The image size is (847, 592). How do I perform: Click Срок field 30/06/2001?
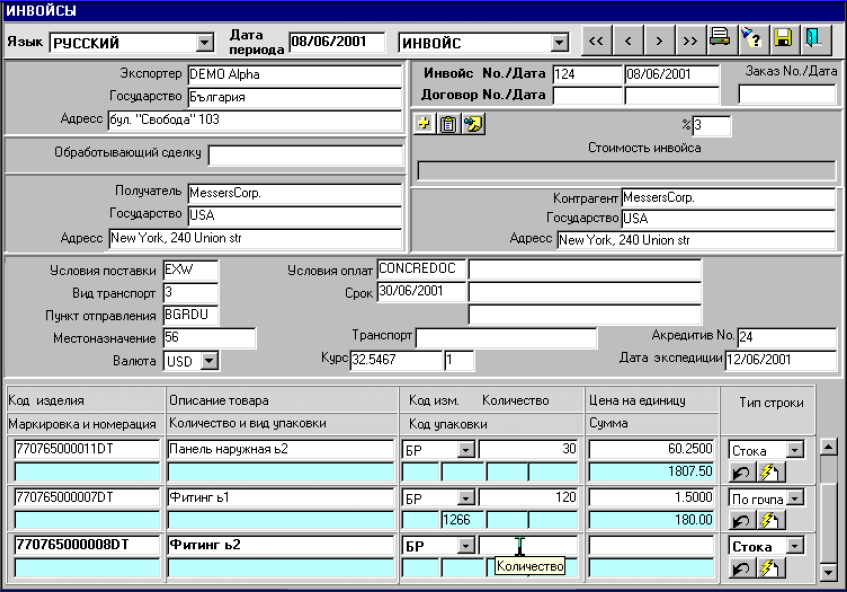point(421,291)
